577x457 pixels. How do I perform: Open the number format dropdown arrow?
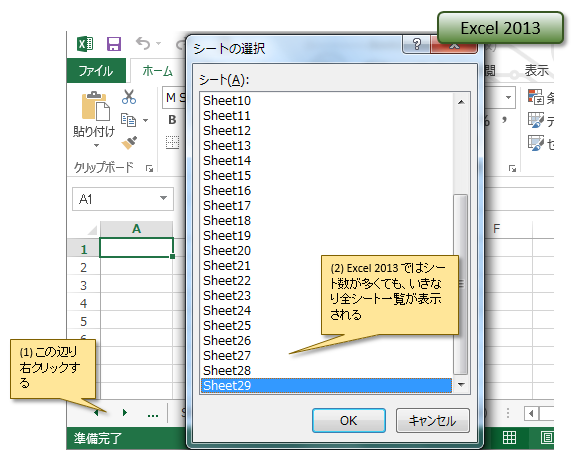point(508,98)
